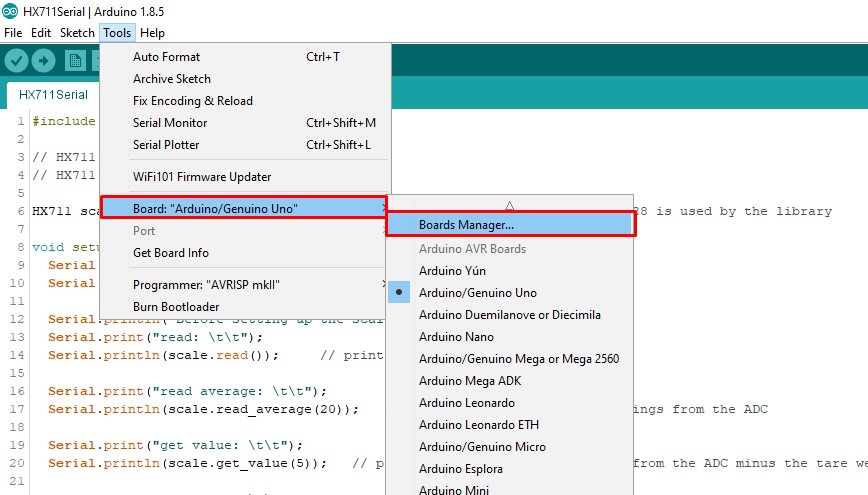Choose Auto Format from Tools menu
Image resolution: width=868 pixels, height=495 pixels.
click(x=245, y=56)
